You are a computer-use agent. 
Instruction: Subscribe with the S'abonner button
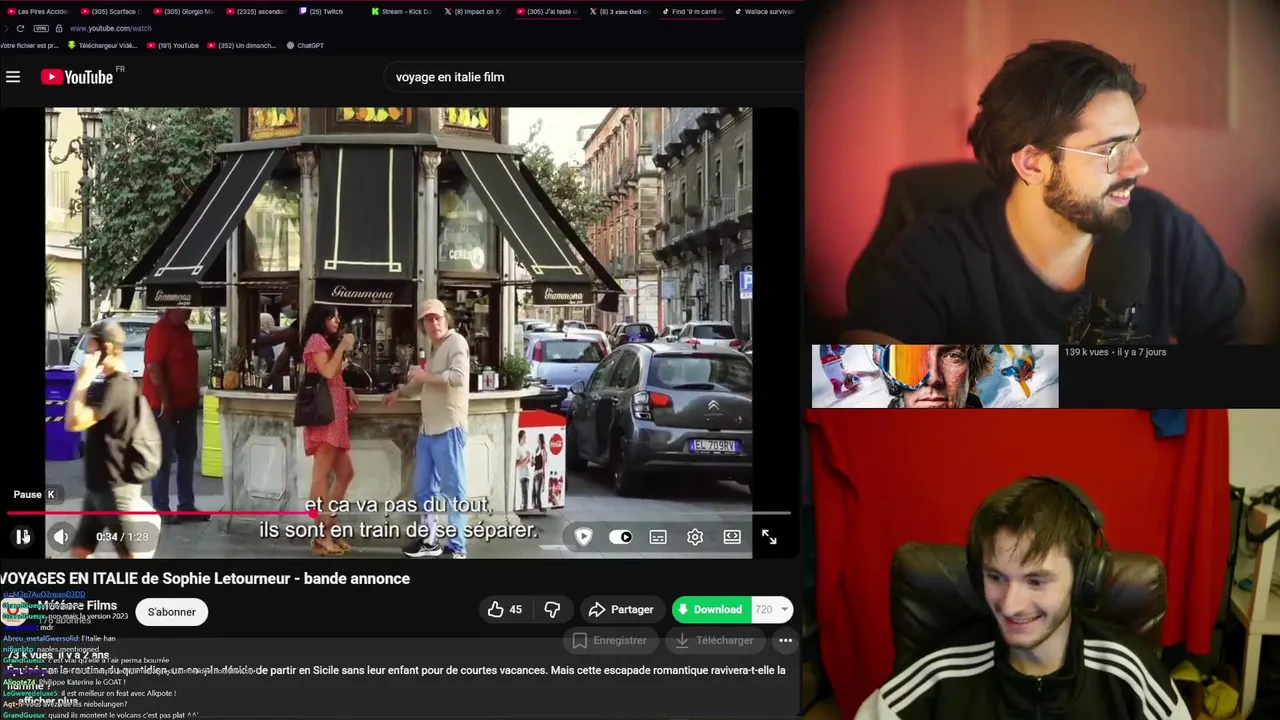(x=172, y=612)
